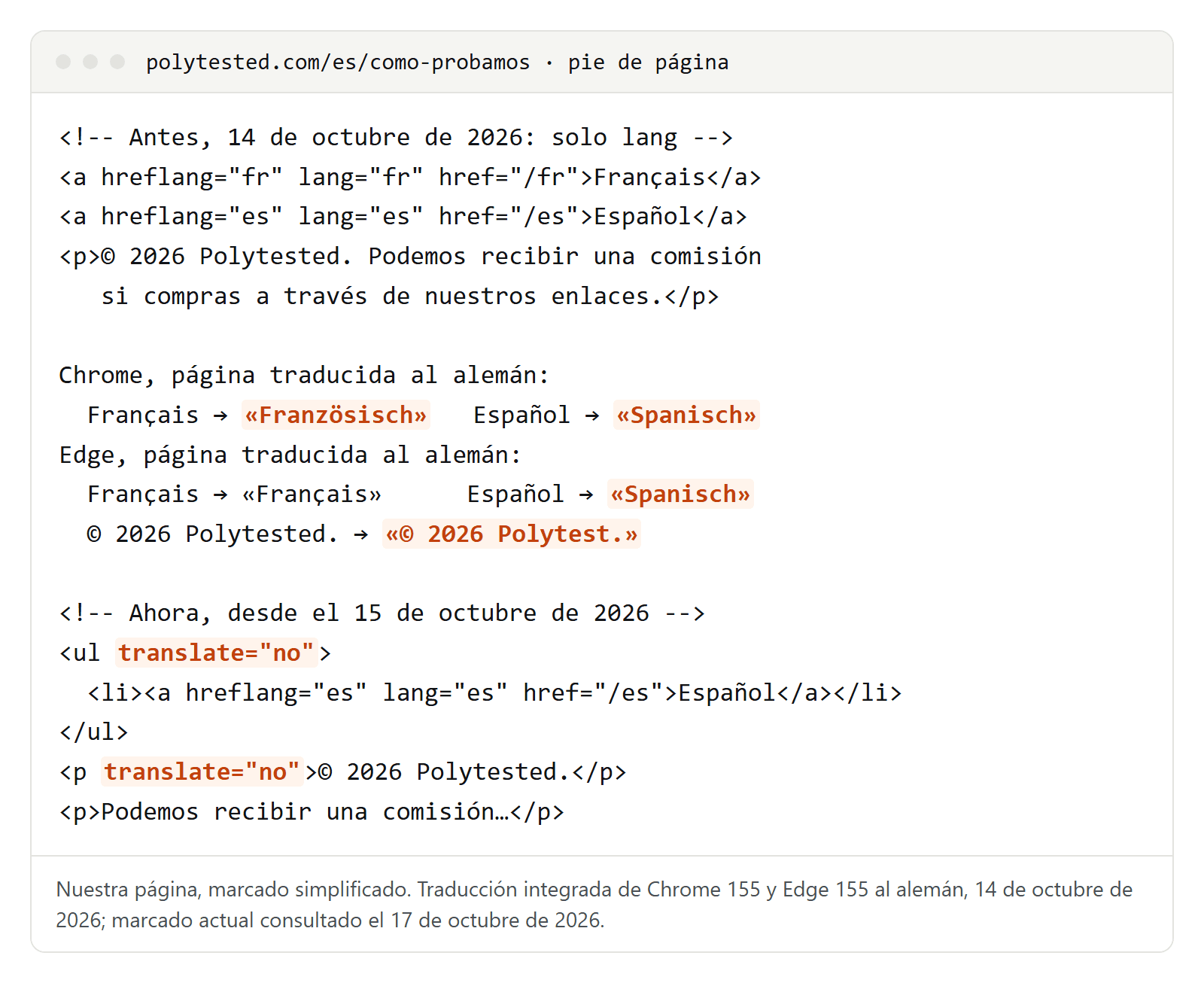The image size is (1204, 983).
Task: Click the 'Ahora, desde el 15 de octubre' comment
Action: pos(382,613)
